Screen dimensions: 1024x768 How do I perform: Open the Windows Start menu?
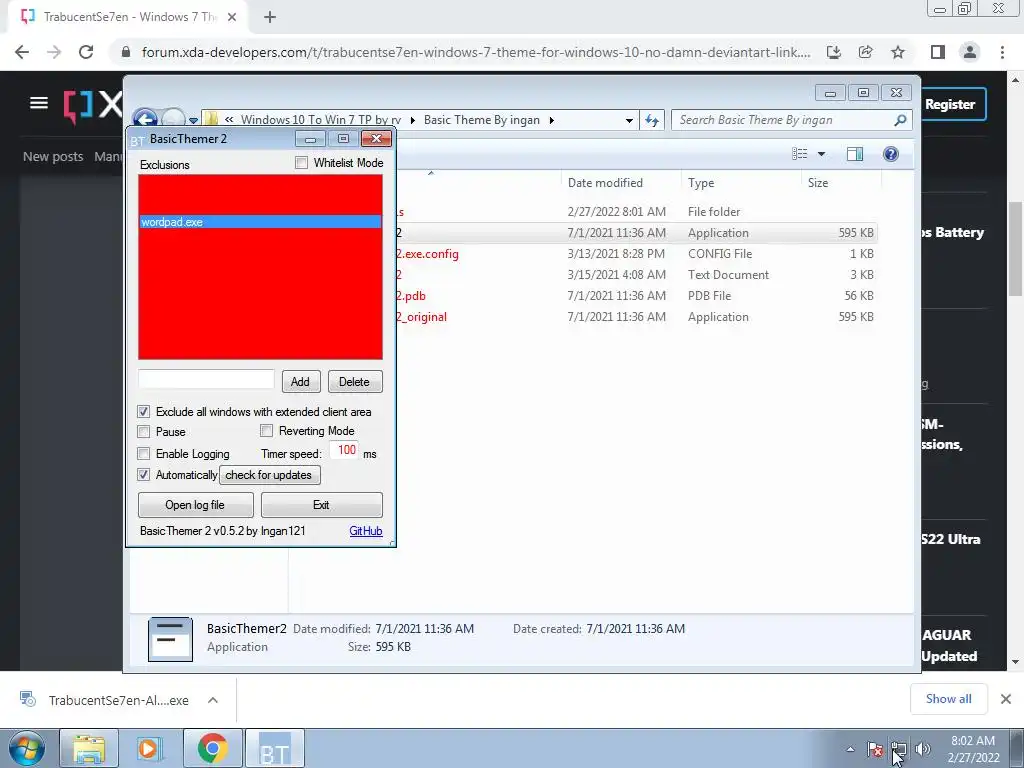click(x=27, y=748)
